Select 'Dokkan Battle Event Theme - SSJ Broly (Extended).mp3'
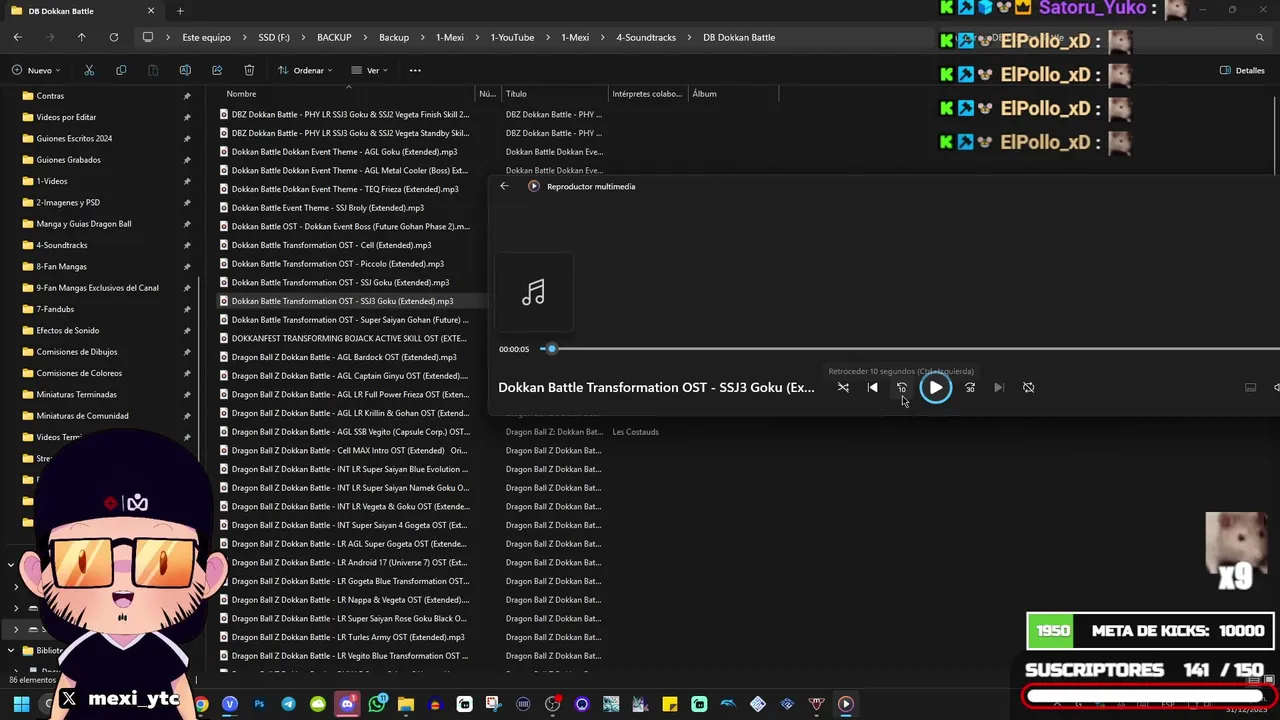Viewport: 1280px width, 720px height. point(327,208)
